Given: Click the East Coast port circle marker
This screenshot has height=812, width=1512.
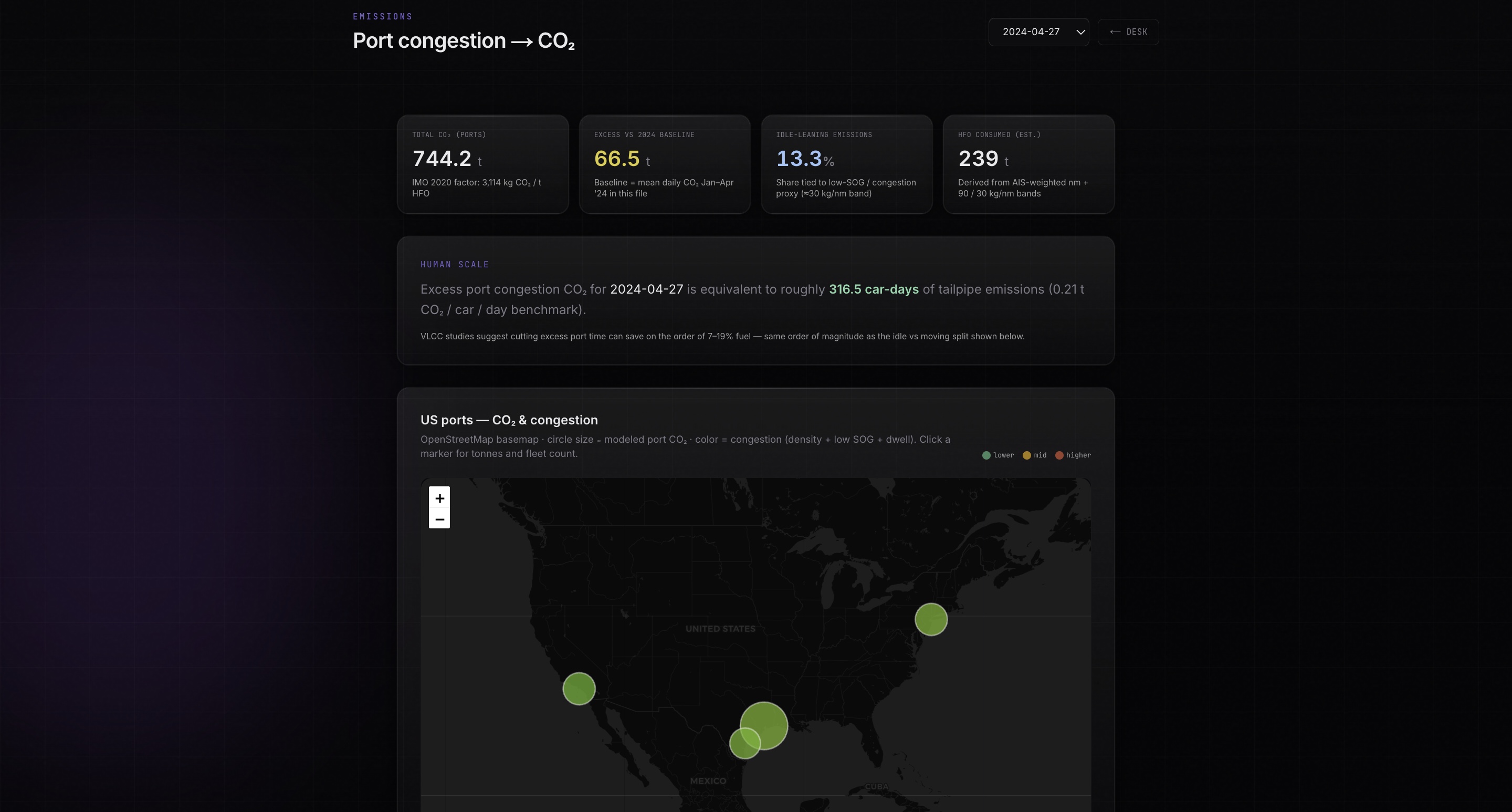Looking at the screenshot, I should (930, 619).
